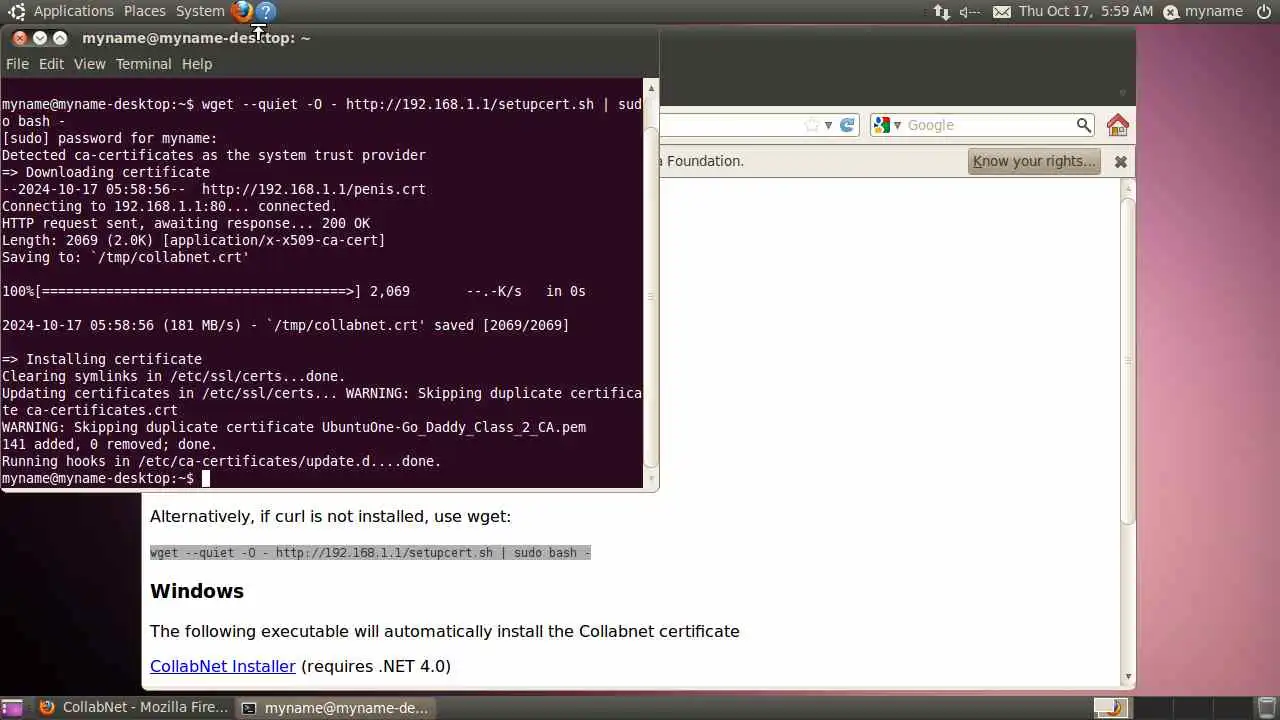Open the CollabNet Installer link

point(223,666)
